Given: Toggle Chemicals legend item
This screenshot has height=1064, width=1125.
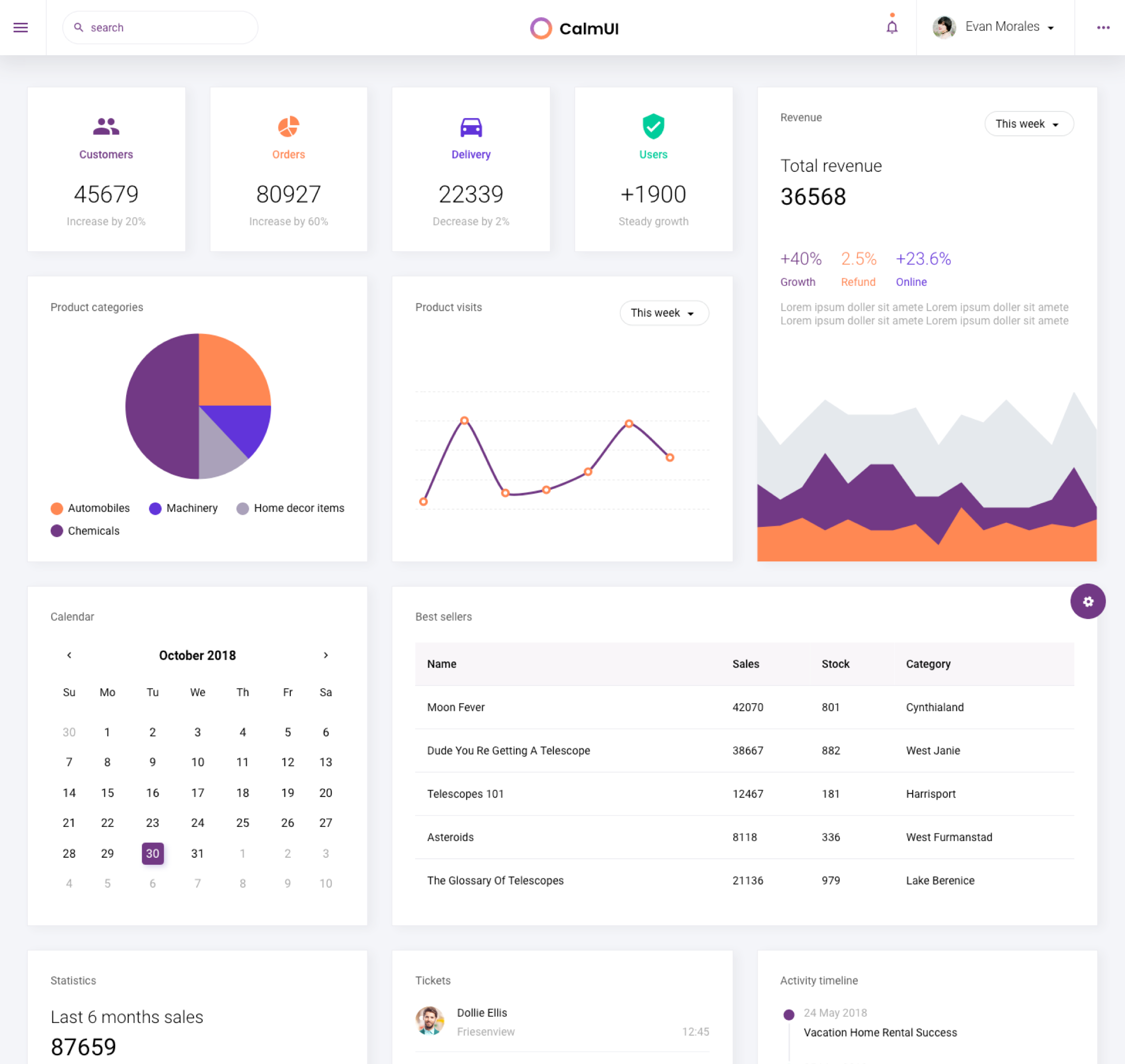Looking at the screenshot, I should [x=85, y=531].
